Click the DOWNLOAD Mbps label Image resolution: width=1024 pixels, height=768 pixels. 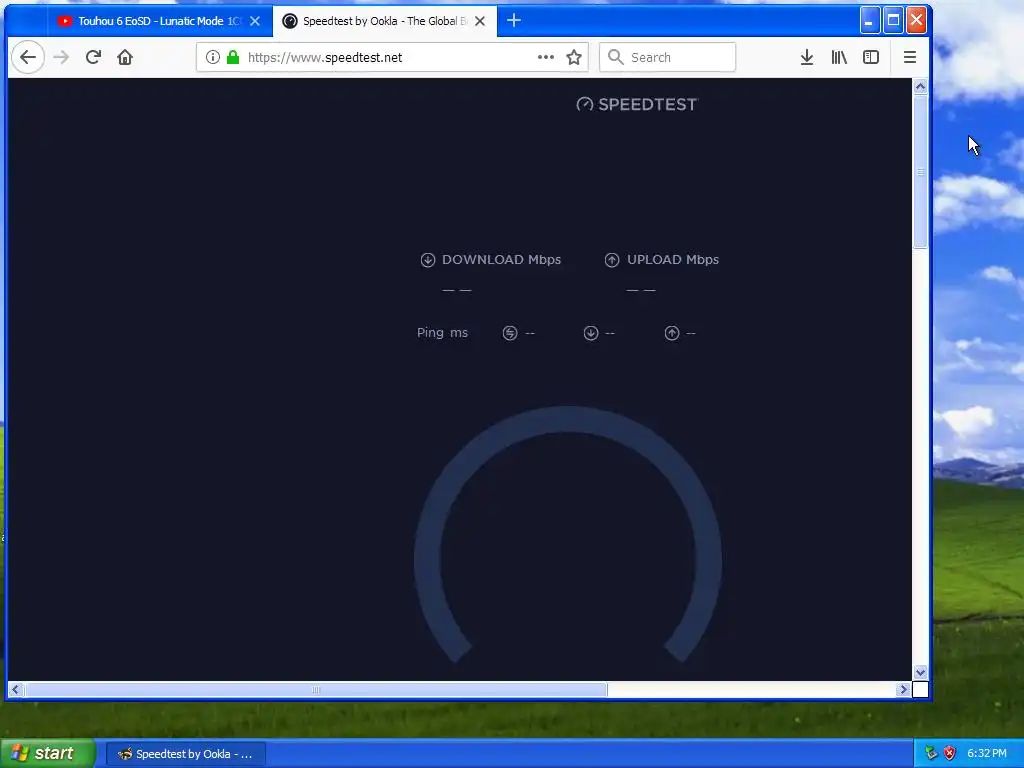(502, 260)
